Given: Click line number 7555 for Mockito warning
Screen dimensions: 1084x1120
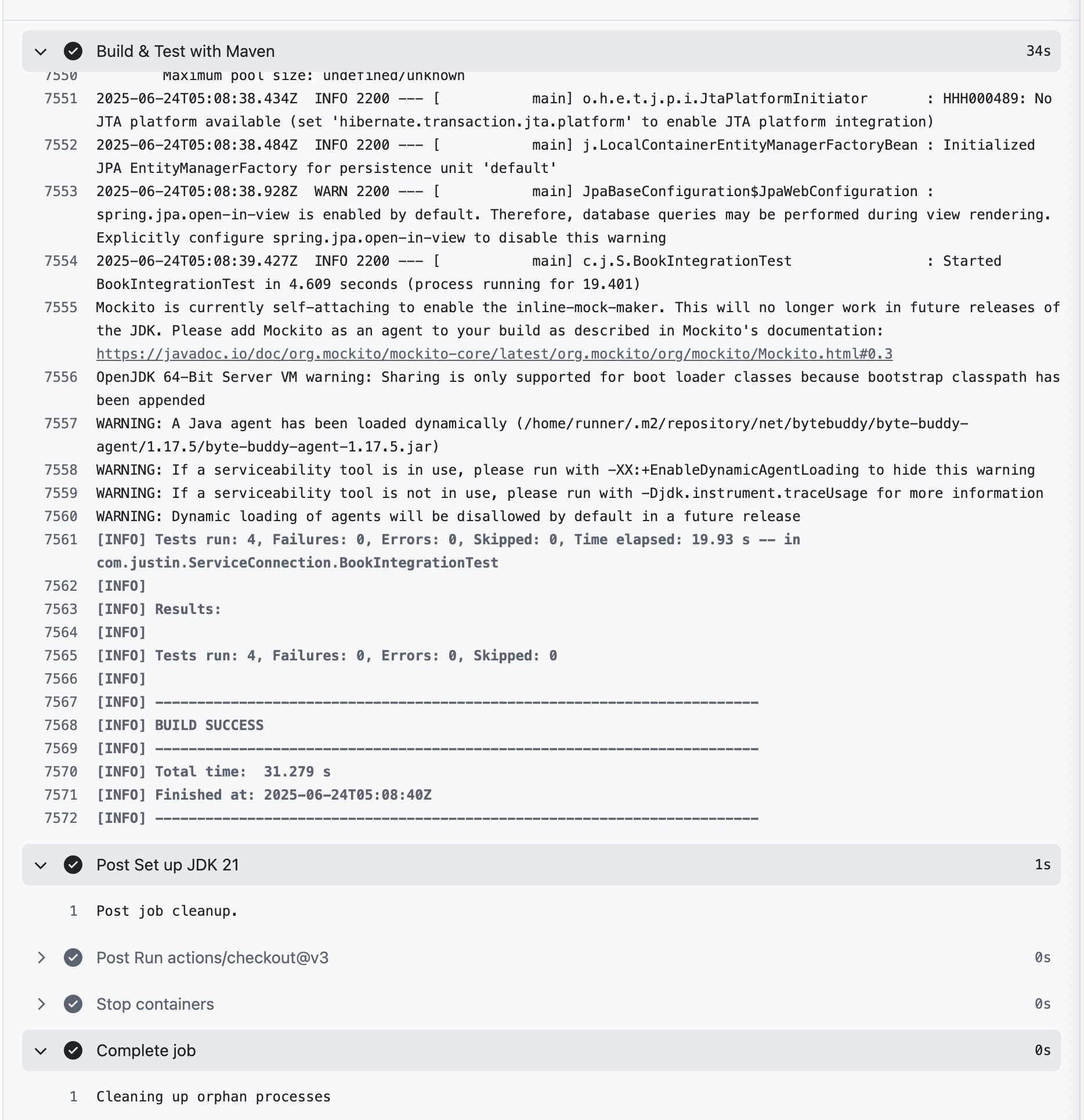Looking at the screenshot, I should 61,308.
